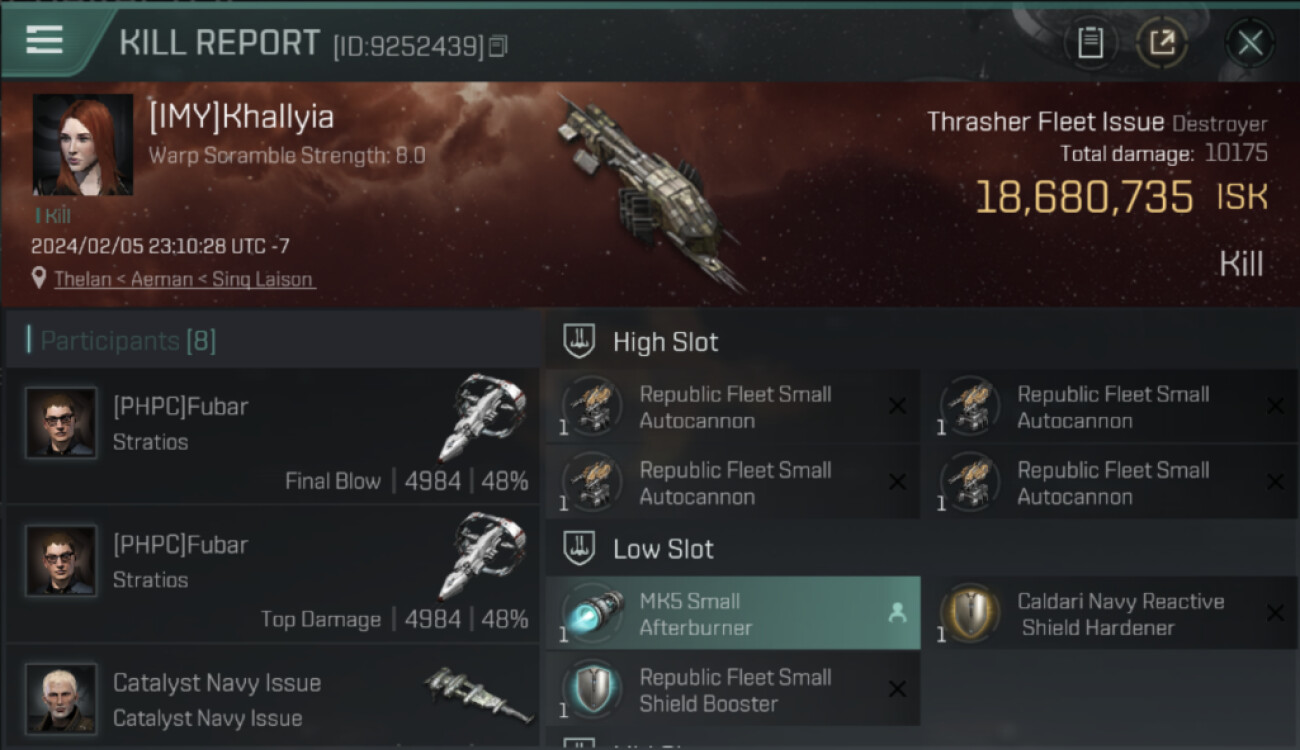Click the High Slot section icon
Viewport: 1300px width, 750px height.
coord(580,341)
